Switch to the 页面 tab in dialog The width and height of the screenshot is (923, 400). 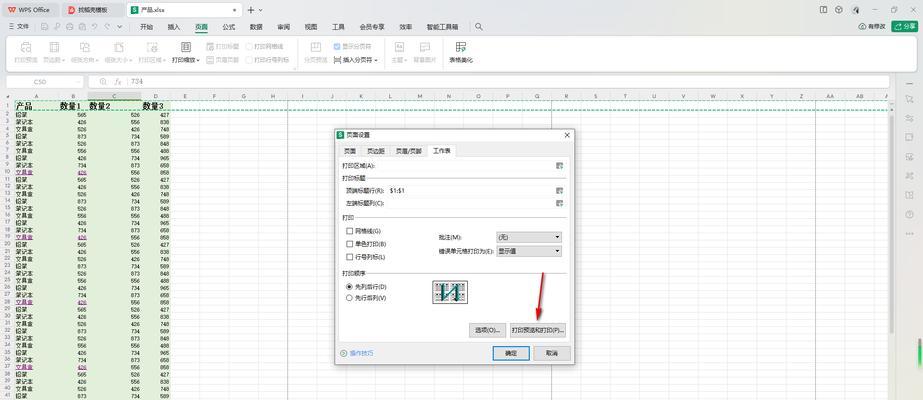350,151
